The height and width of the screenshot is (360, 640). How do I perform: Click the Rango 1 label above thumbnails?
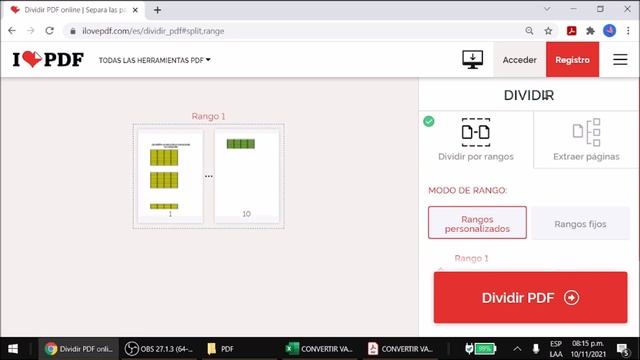[208, 116]
